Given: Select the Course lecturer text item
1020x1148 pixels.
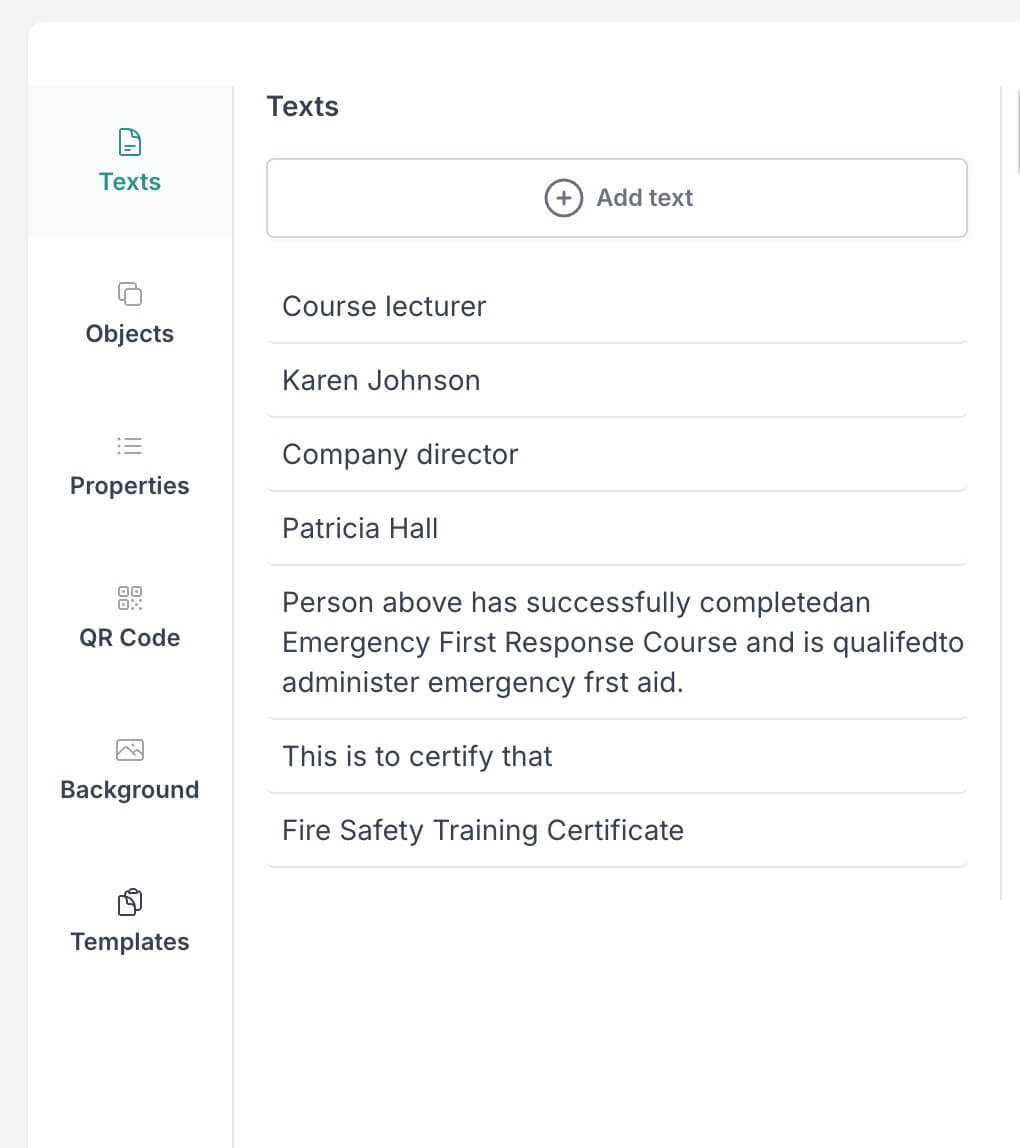Looking at the screenshot, I should point(384,306).
